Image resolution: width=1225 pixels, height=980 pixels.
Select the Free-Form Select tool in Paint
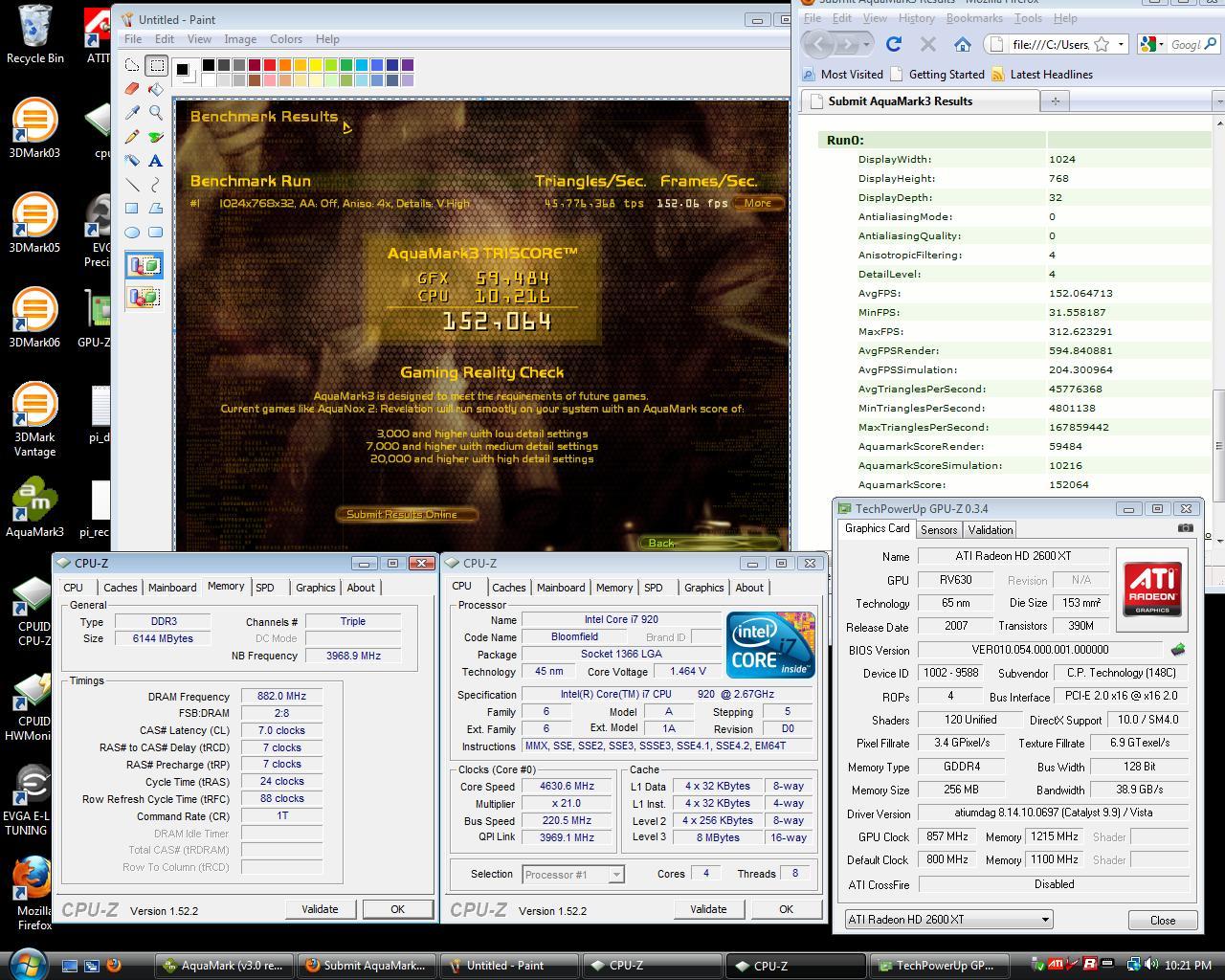click(132, 65)
